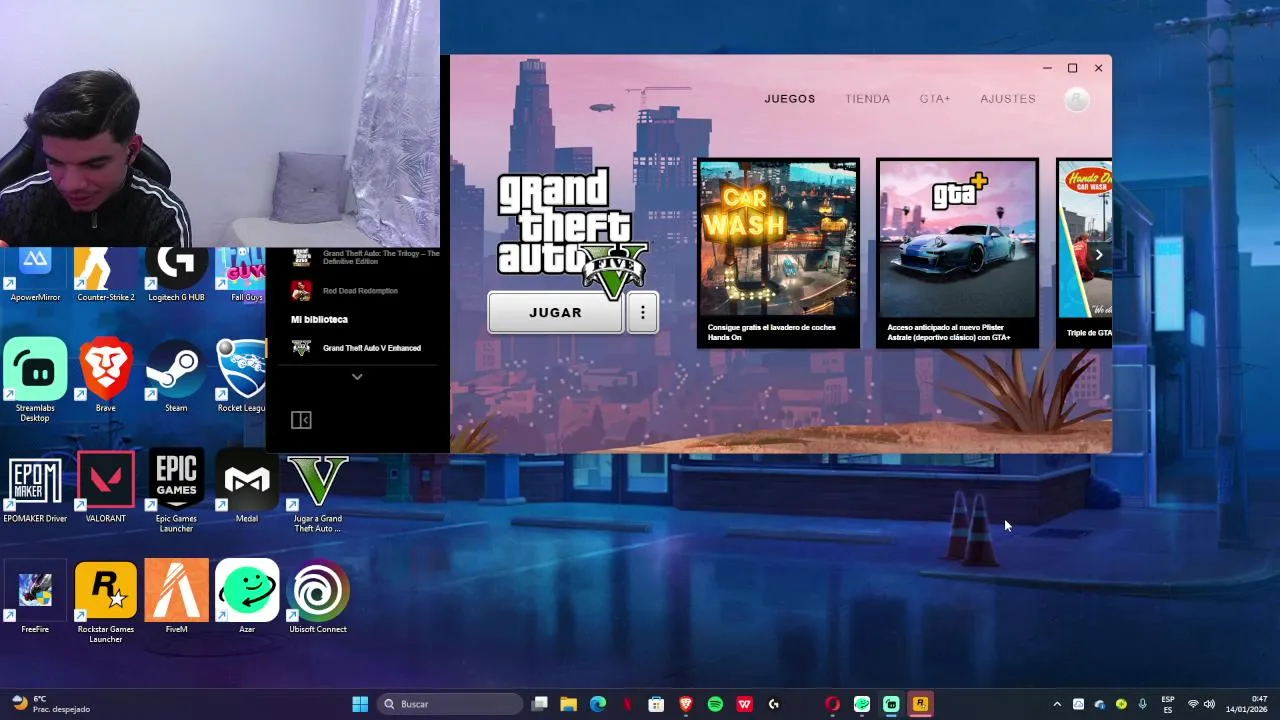This screenshot has width=1280, height=720.
Task: Read 'Acceso anticipado al nuevo Pfister' caption
Action: (951, 332)
